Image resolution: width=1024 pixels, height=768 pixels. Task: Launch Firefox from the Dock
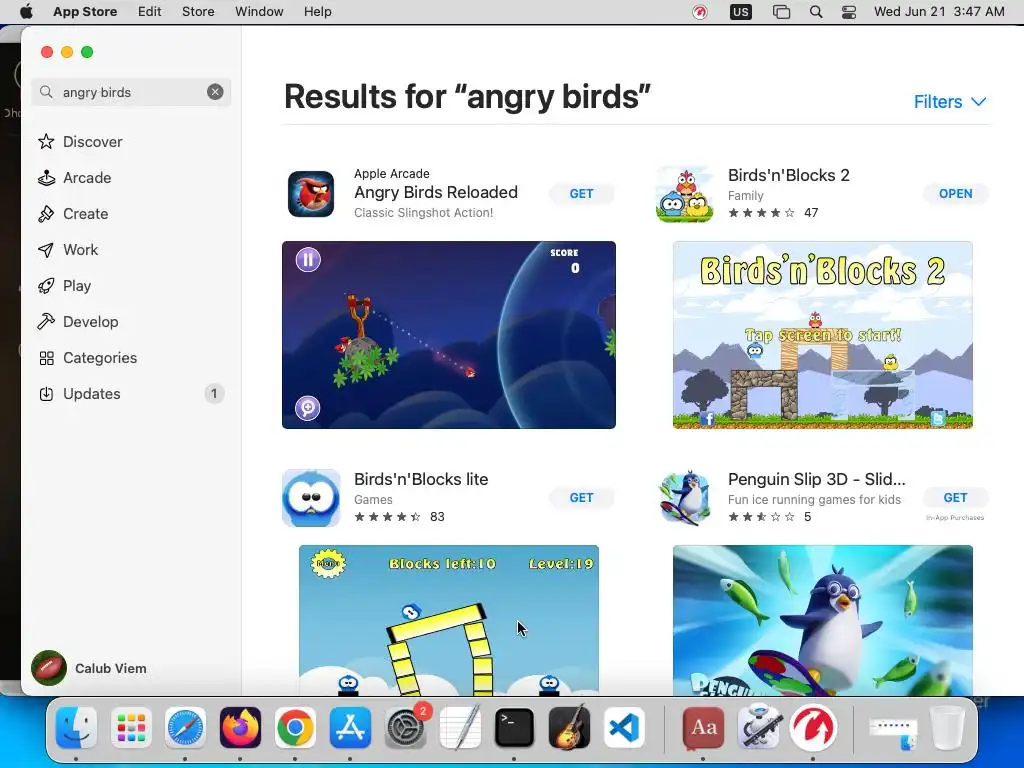pyautogui.click(x=240, y=728)
